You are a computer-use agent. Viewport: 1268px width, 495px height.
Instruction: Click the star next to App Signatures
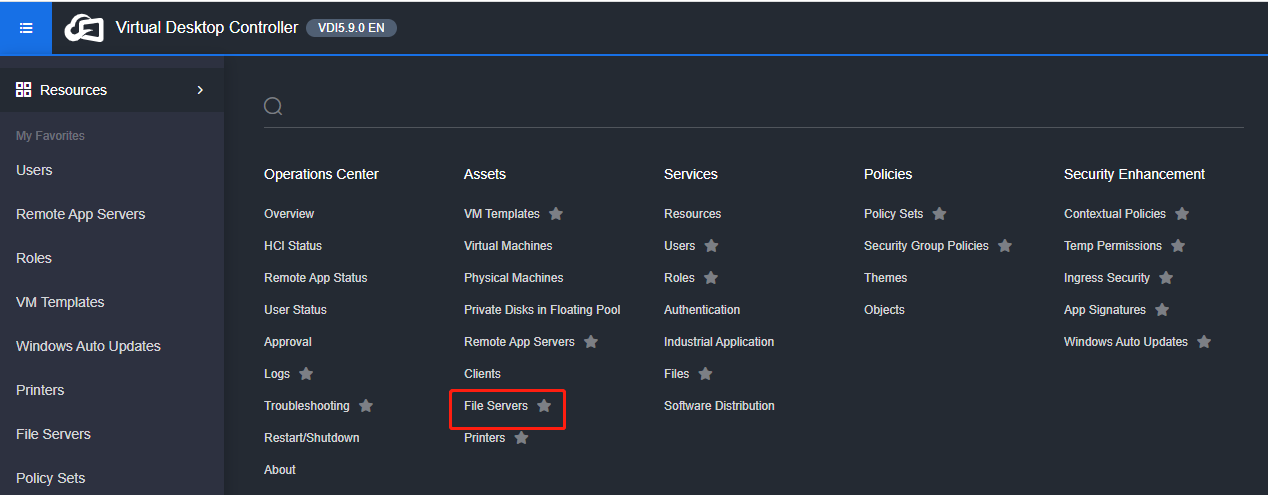pos(1162,310)
